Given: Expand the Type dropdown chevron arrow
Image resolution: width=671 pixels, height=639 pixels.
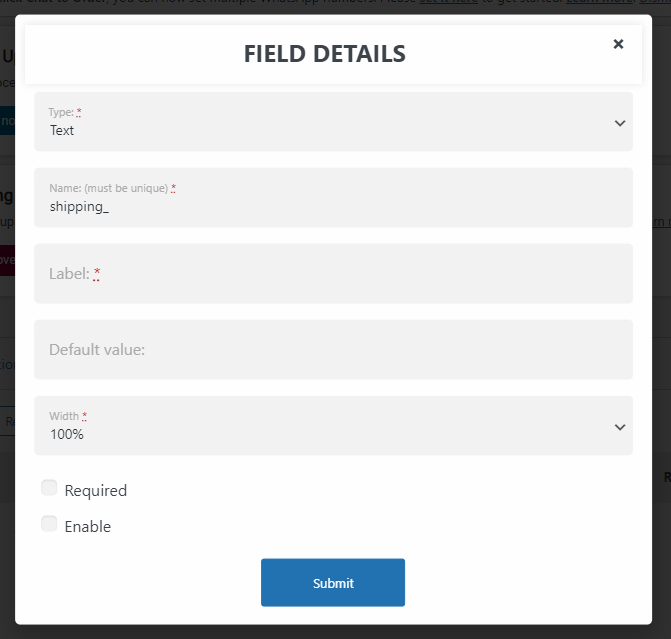Looking at the screenshot, I should click(620, 123).
